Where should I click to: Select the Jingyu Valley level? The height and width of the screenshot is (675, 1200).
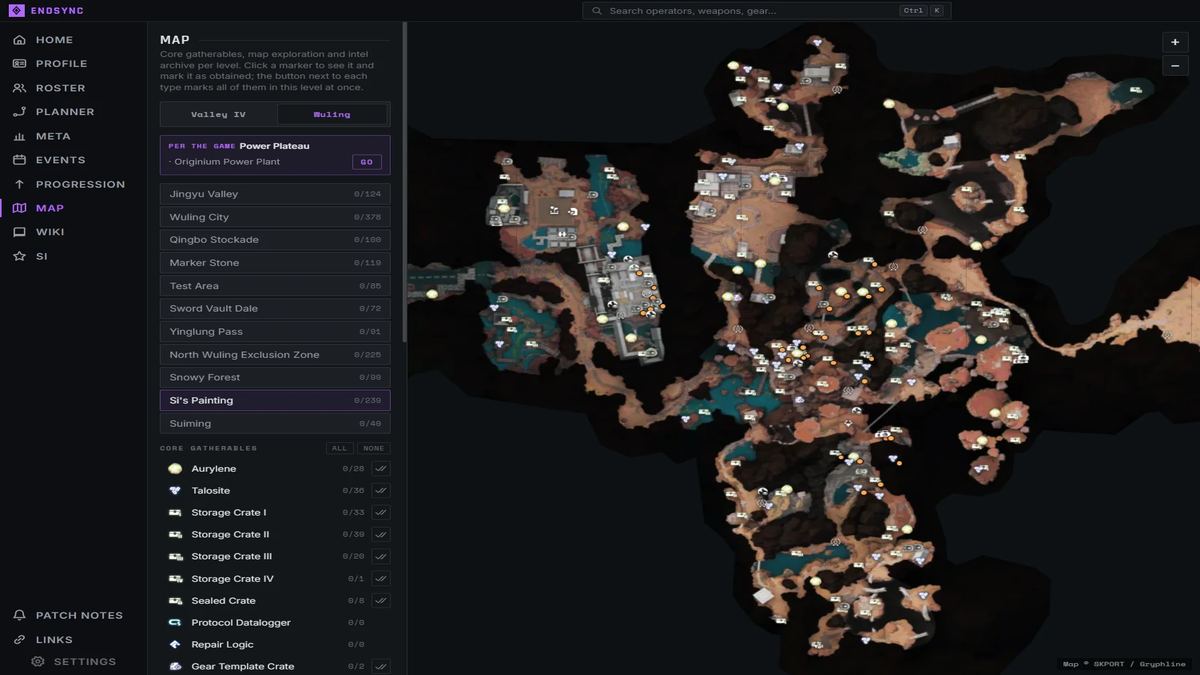click(x=275, y=194)
